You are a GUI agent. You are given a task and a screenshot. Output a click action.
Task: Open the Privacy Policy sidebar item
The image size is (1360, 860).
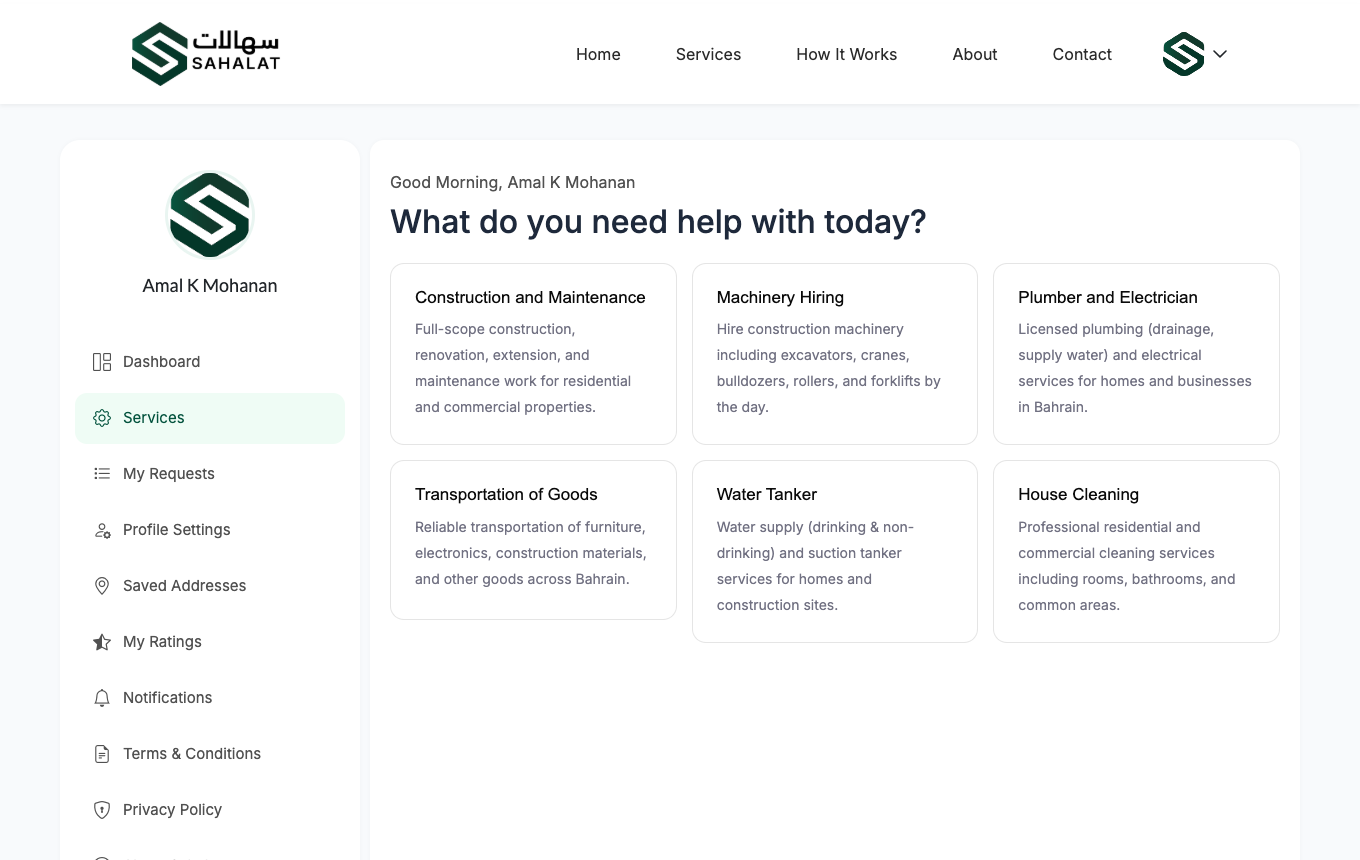click(210, 810)
